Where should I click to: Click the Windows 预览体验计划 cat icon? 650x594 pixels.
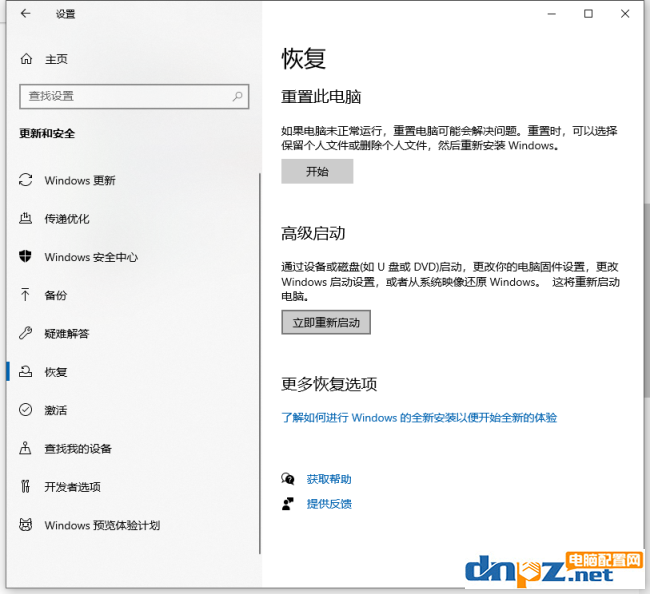[x=26, y=525]
